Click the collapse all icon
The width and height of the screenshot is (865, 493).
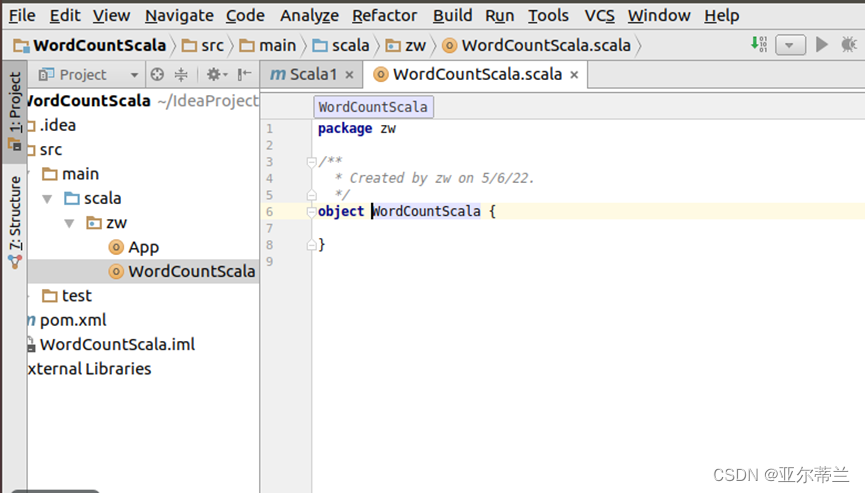181,74
